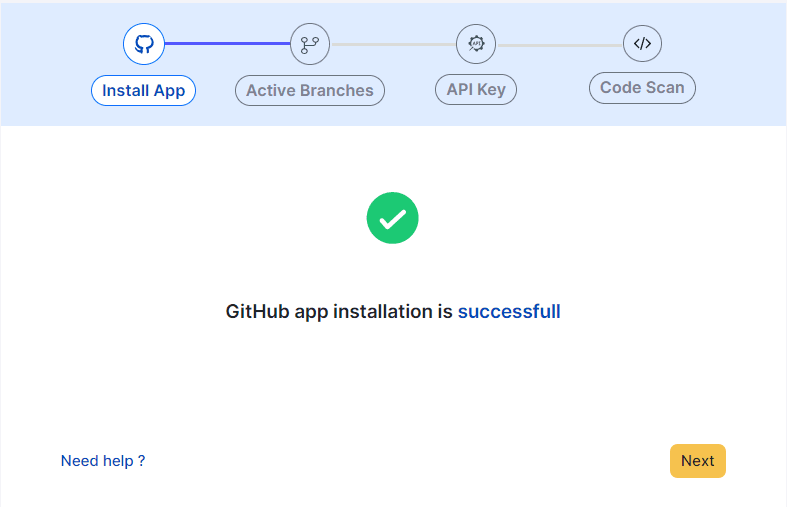Select the git branch step icon
Viewport: 787px width, 507px height.
point(310,44)
